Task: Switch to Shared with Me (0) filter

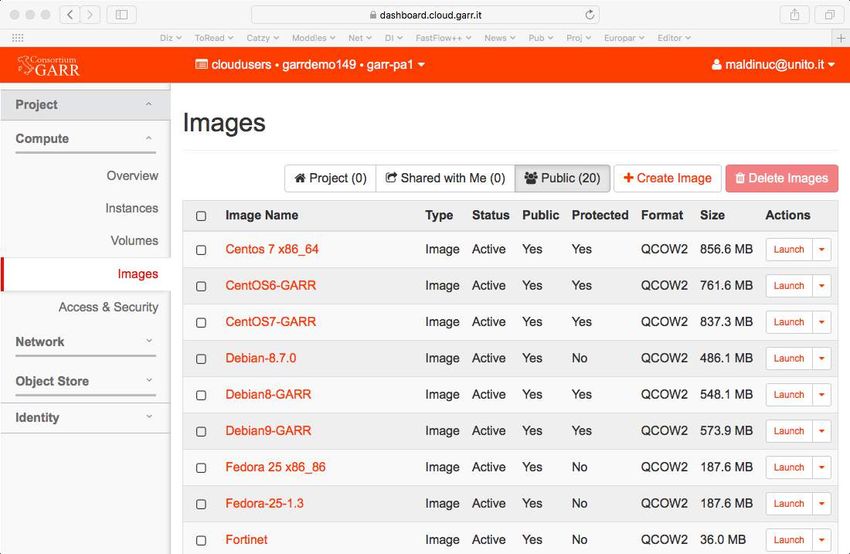Action: tap(445, 178)
